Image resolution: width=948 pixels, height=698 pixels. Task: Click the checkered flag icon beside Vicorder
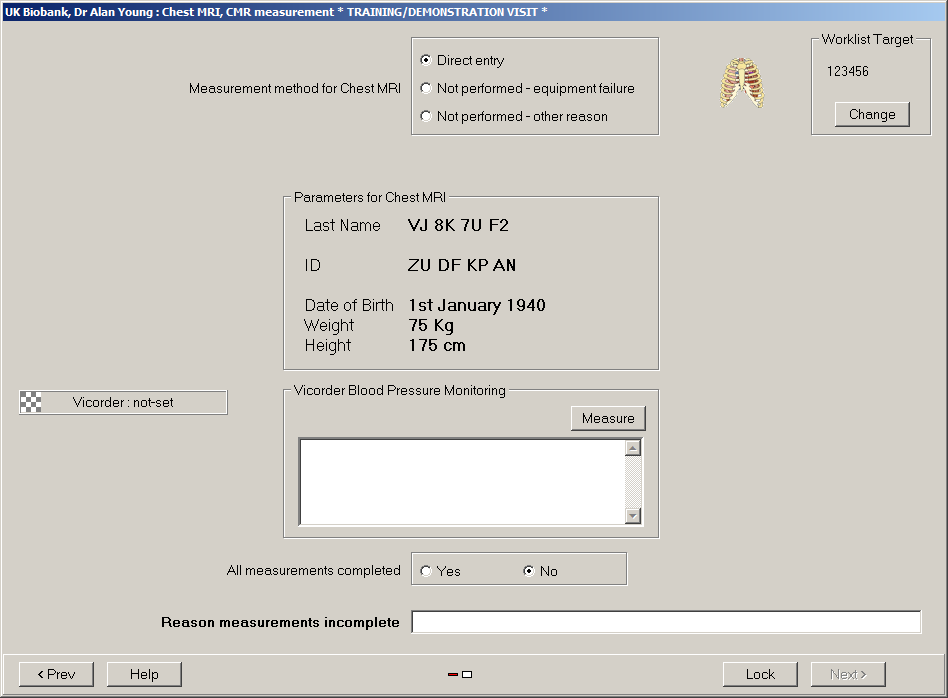point(32,402)
